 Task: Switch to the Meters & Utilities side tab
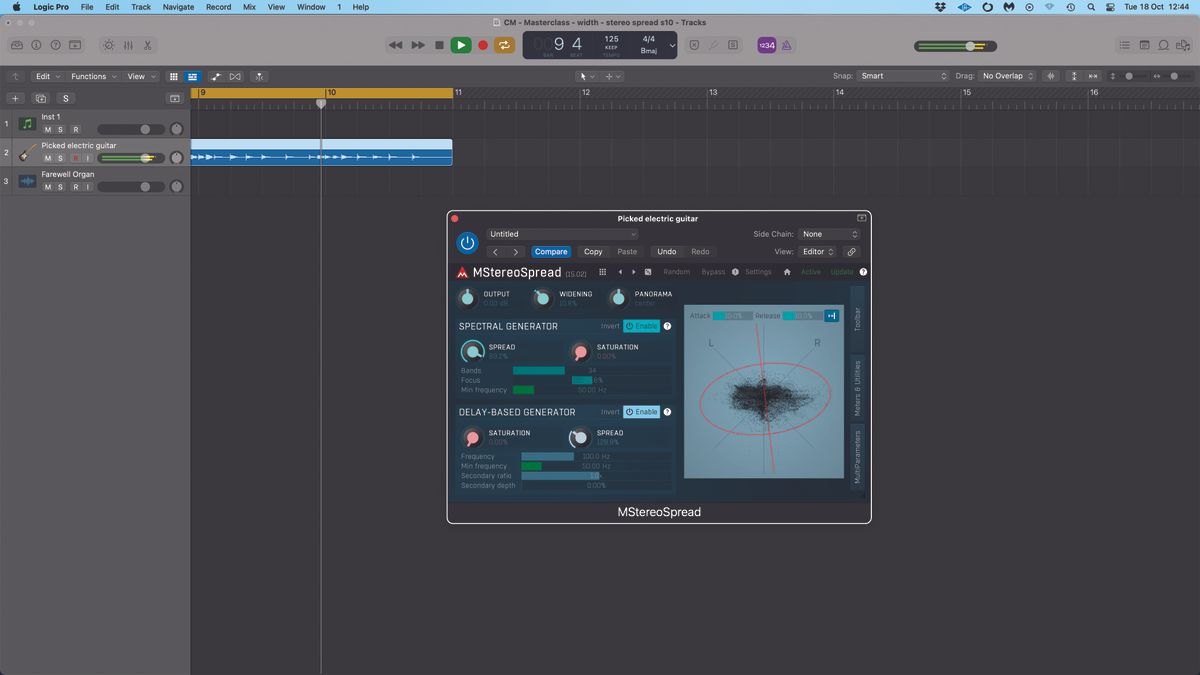[857, 390]
